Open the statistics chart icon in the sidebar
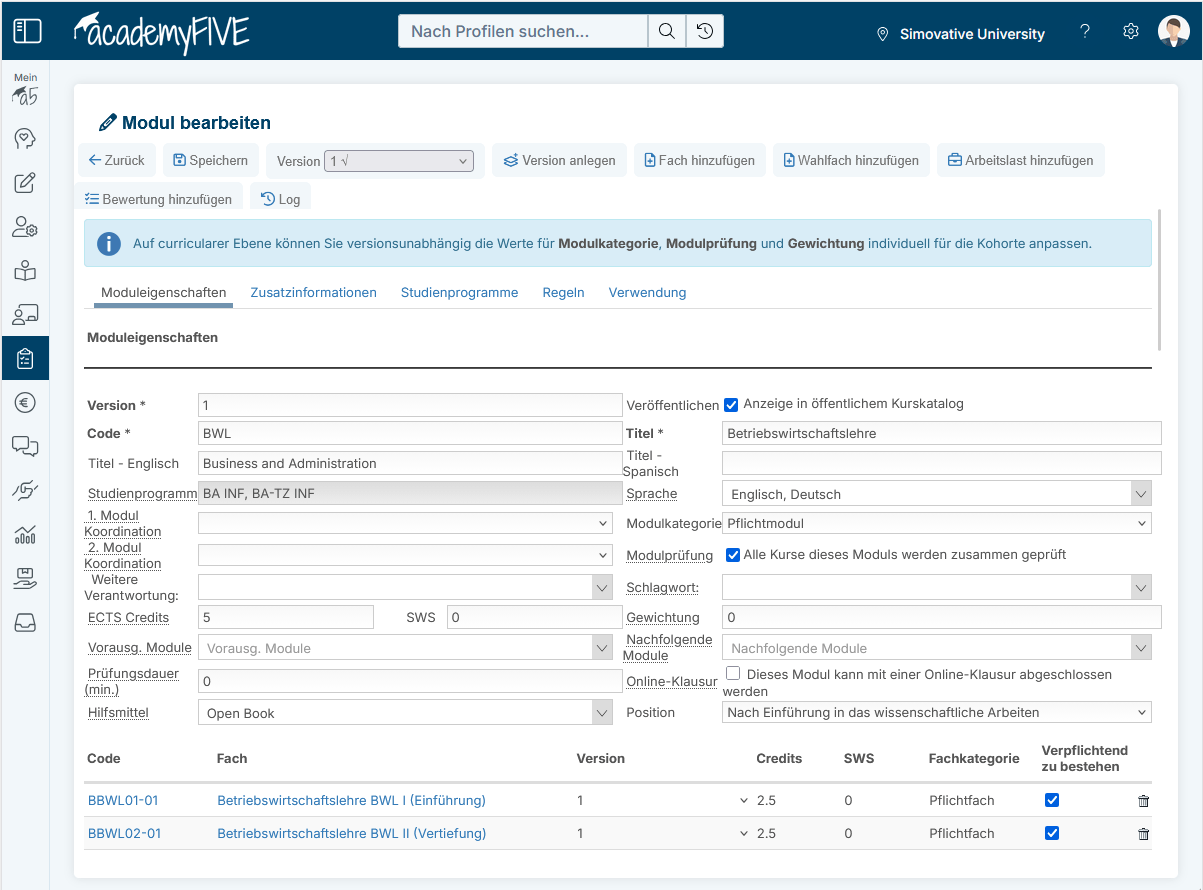The height and width of the screenshot is (890, 1203). (x=25, y=534)
